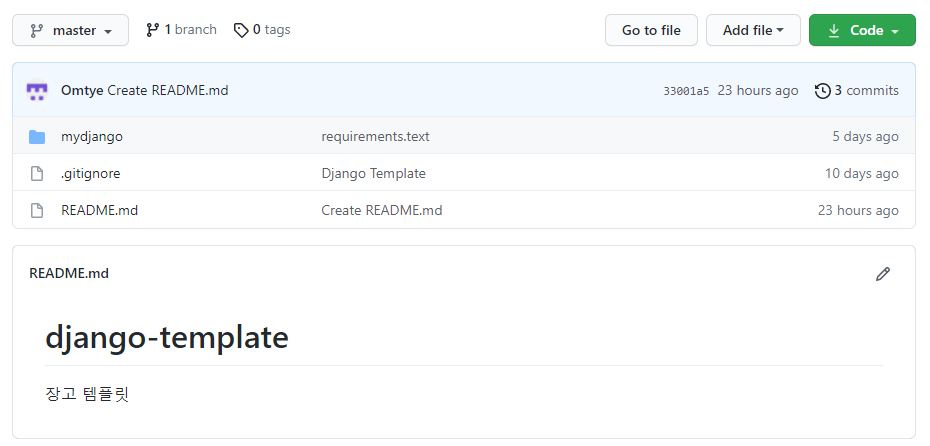Click the tag icon beside 0 tags
The height and width of the screenshot is (446, 930).
coord(241,30)
